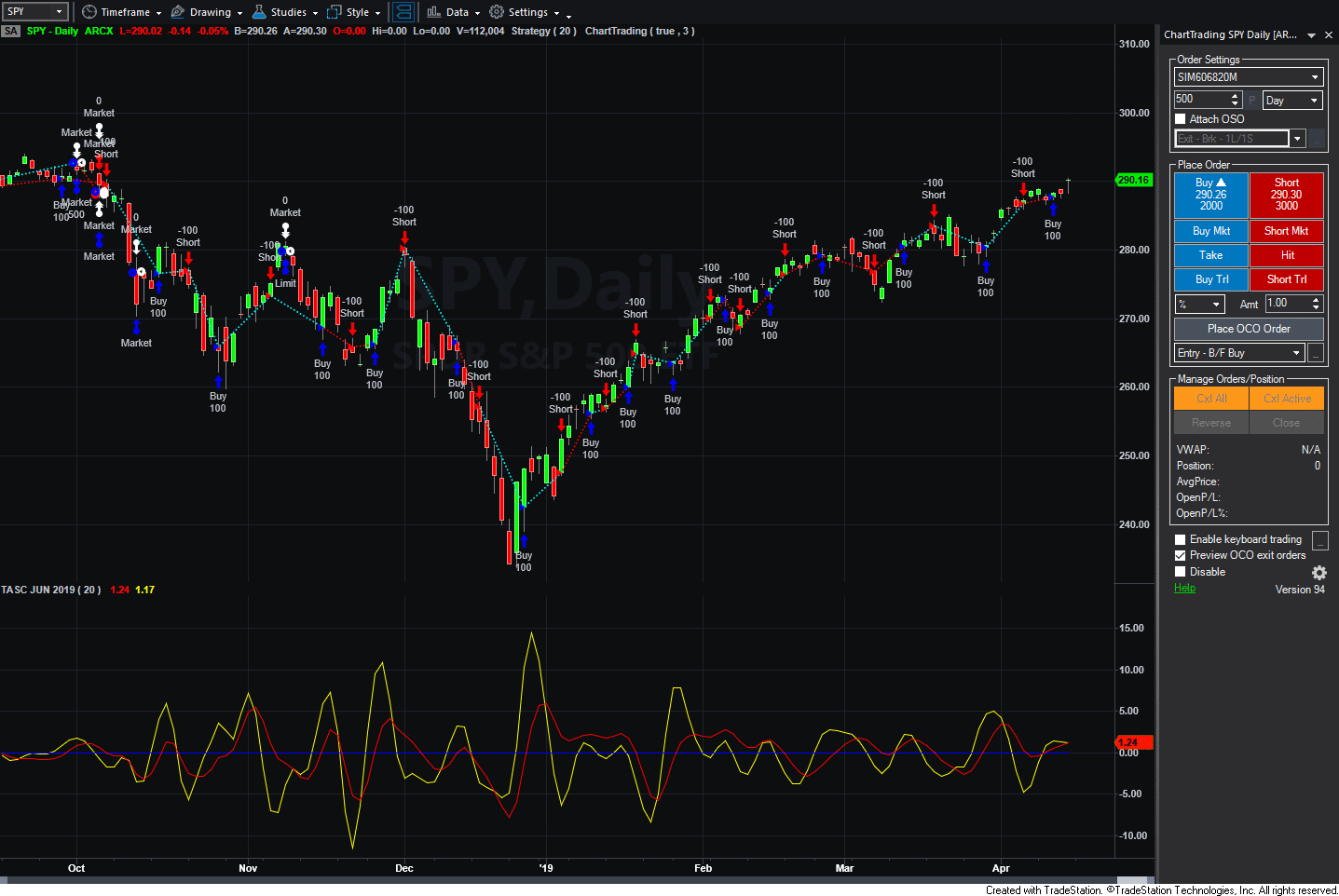Click the toolbar overflow arrow after Settings
Screen dimensions: 1339x896
[x=568, y=15]
